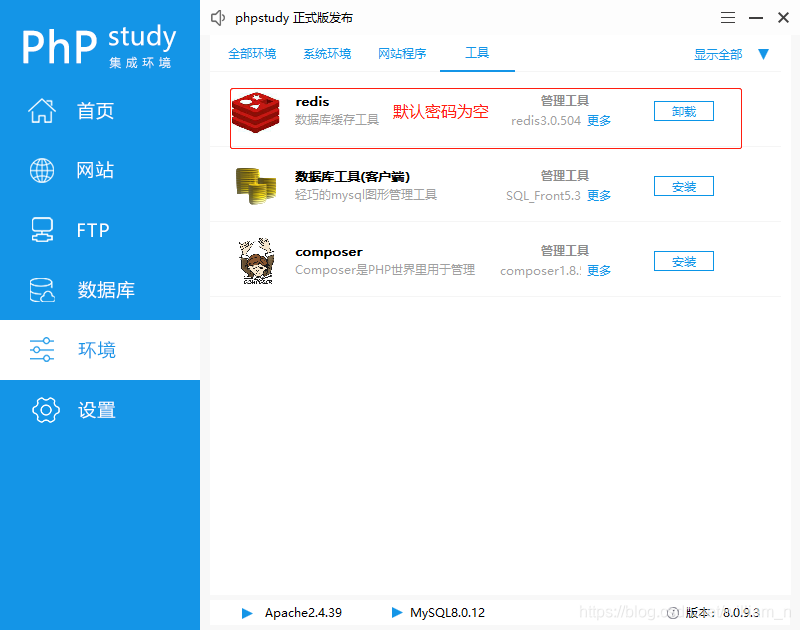800x630 pixels.
Task: Select the 工具 tab
Action: pos(477,53)
